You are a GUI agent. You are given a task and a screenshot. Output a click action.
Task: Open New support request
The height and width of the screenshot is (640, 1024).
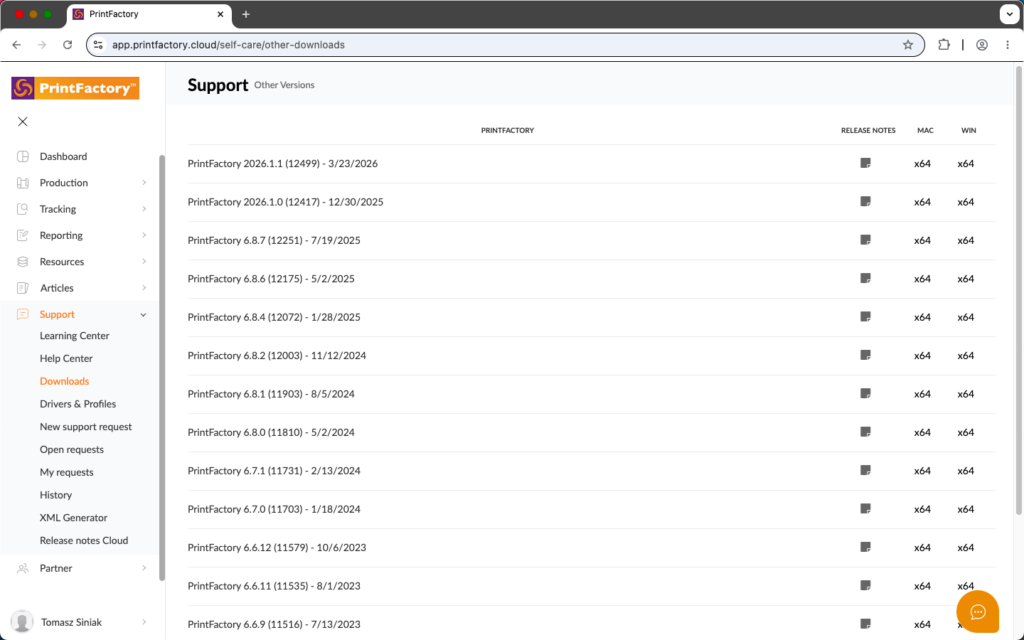click(86, 427)
